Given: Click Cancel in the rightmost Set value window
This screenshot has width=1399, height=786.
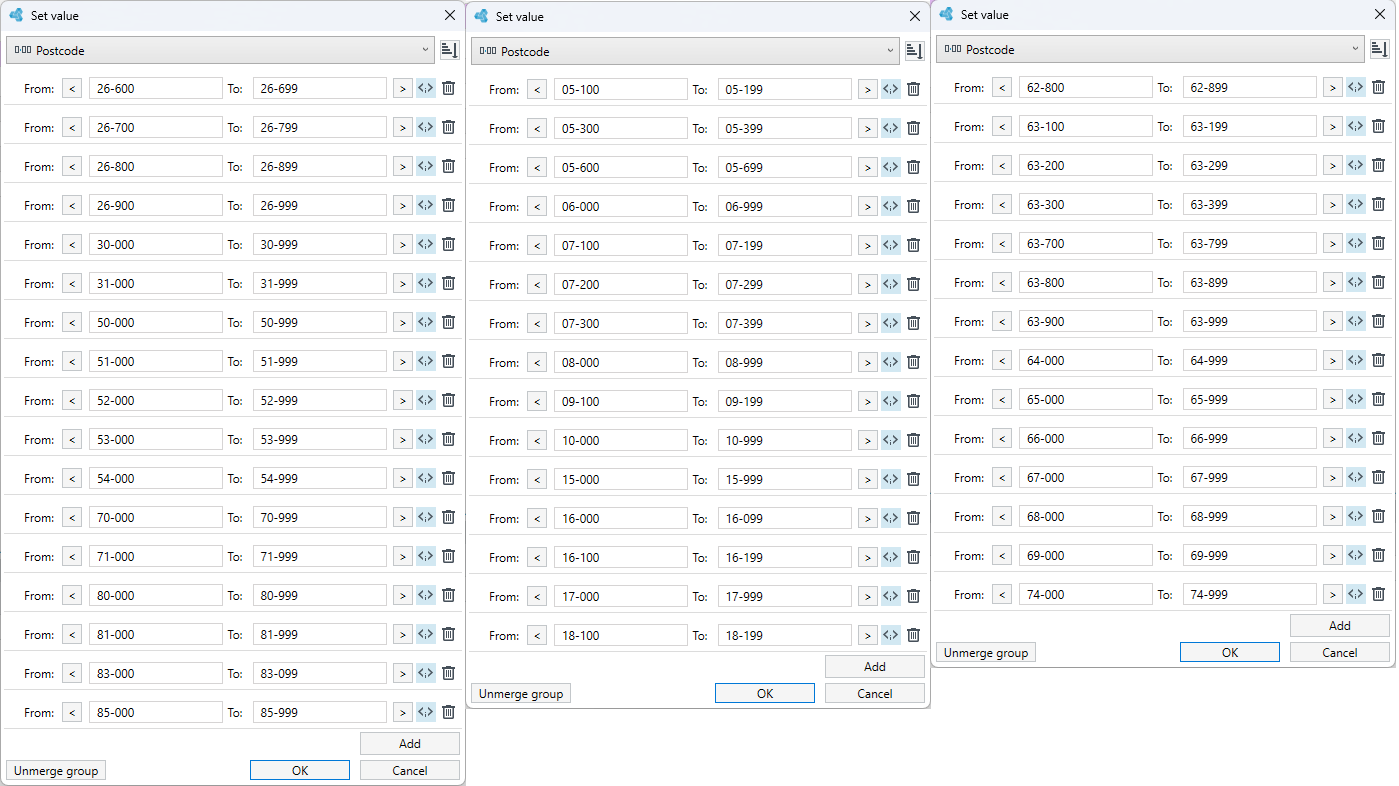Looking at the screenshot, I should pyautogui.click(x=1340, y=652).
